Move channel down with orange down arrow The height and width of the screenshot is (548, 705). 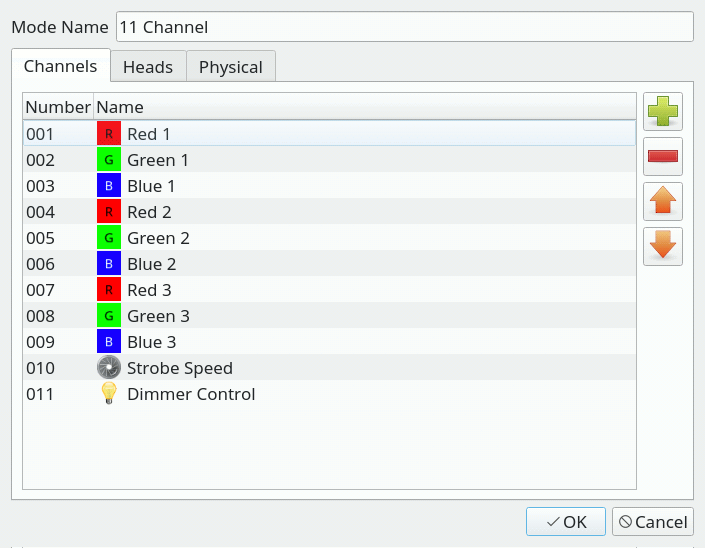(x=663, y=246)
